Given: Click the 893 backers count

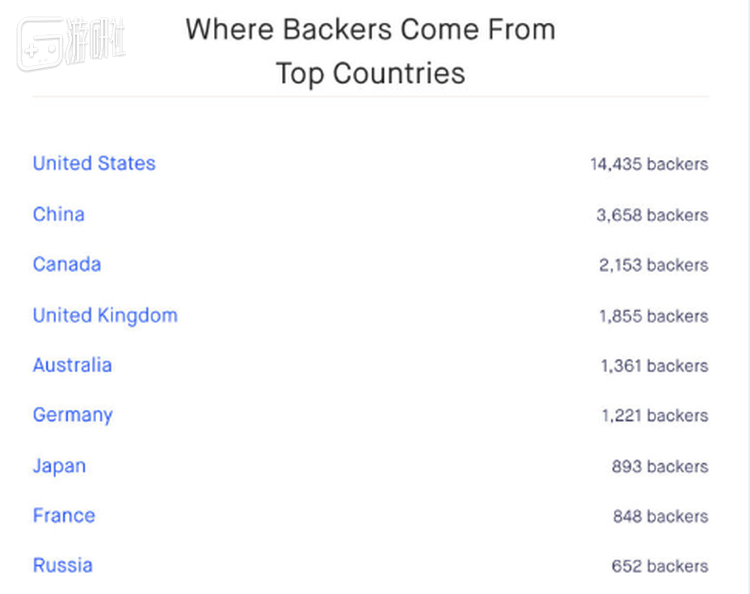Looking at the screenshot, I should pos(659,467).
